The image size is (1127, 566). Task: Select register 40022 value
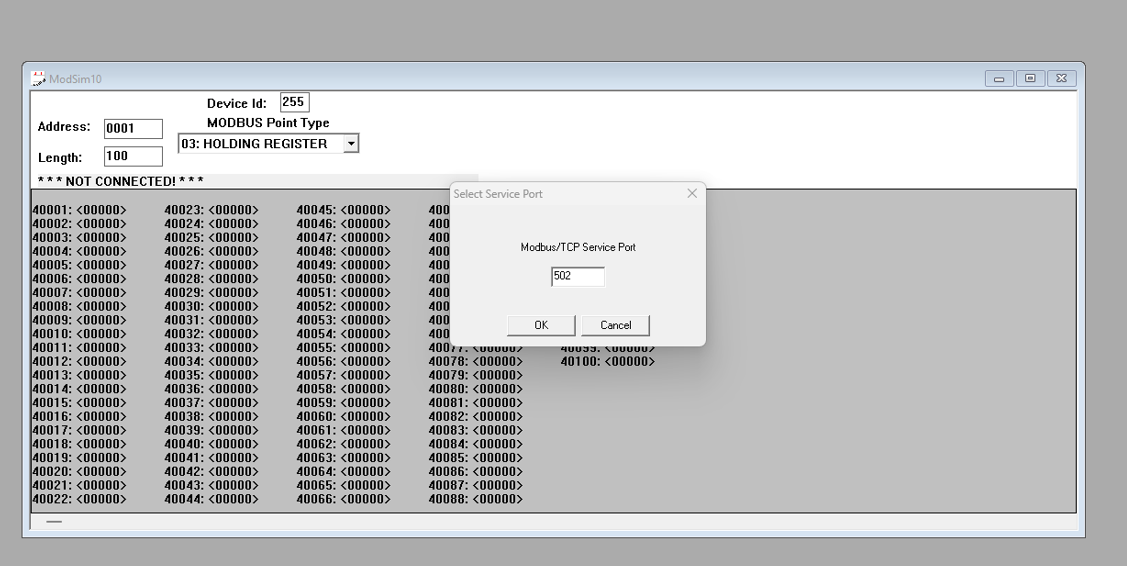point(101,499)
